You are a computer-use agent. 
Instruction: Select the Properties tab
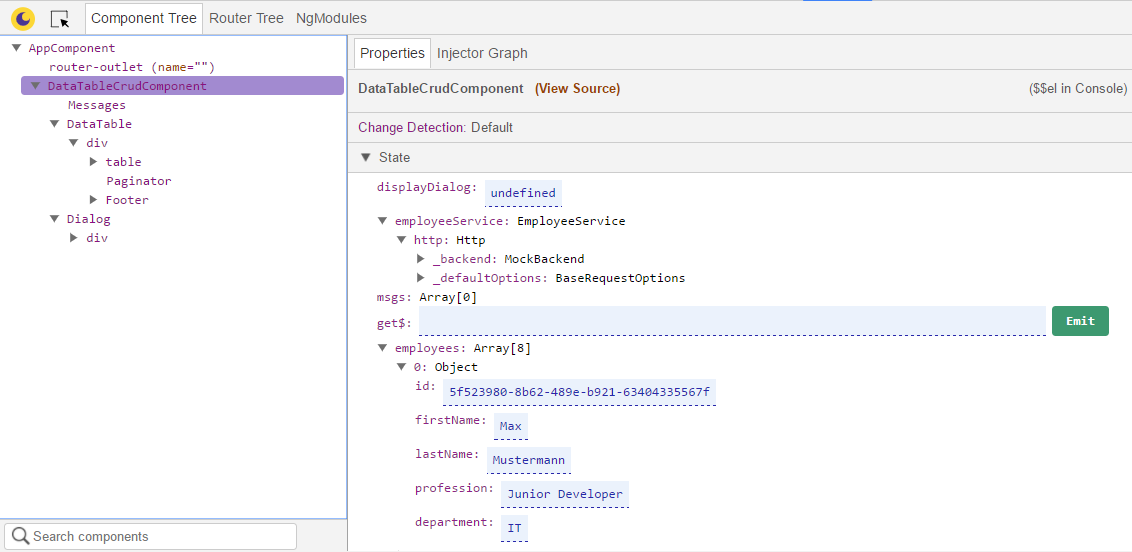pyautogui.click(x=393, y=53)
